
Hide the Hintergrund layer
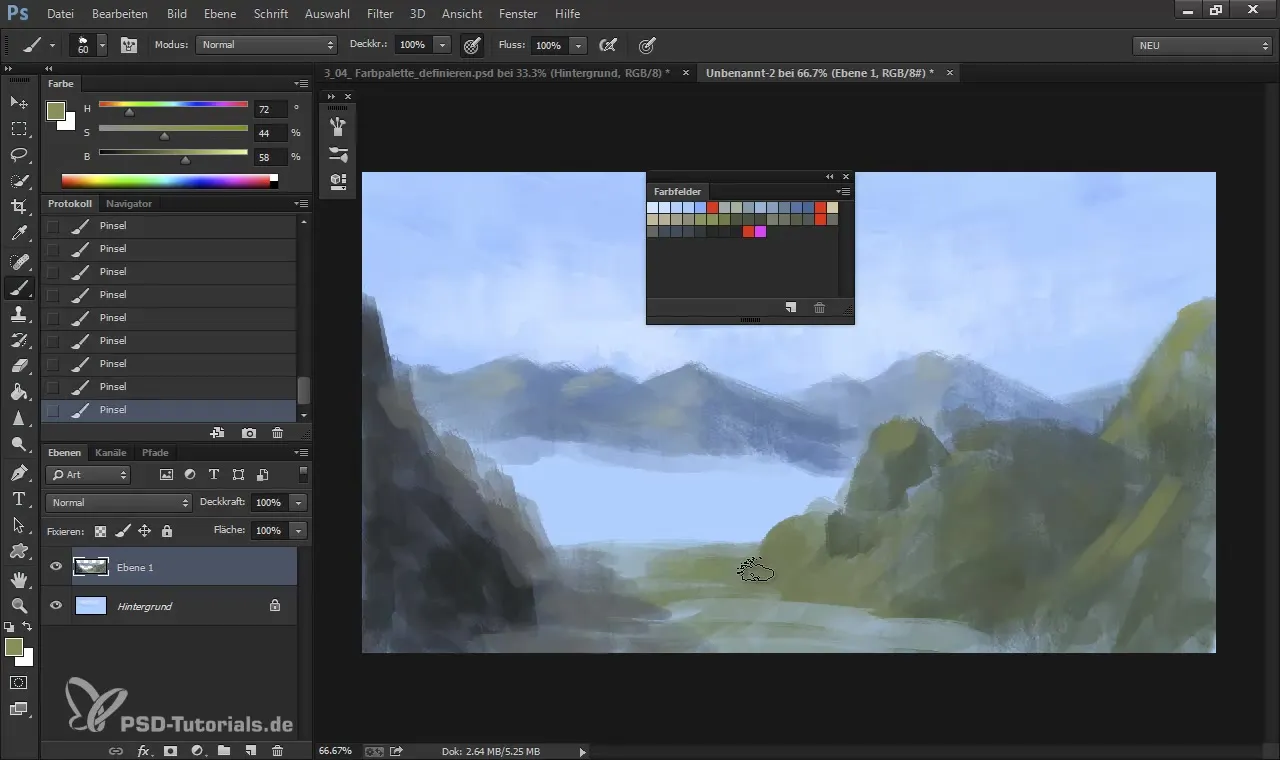(56, 605)
